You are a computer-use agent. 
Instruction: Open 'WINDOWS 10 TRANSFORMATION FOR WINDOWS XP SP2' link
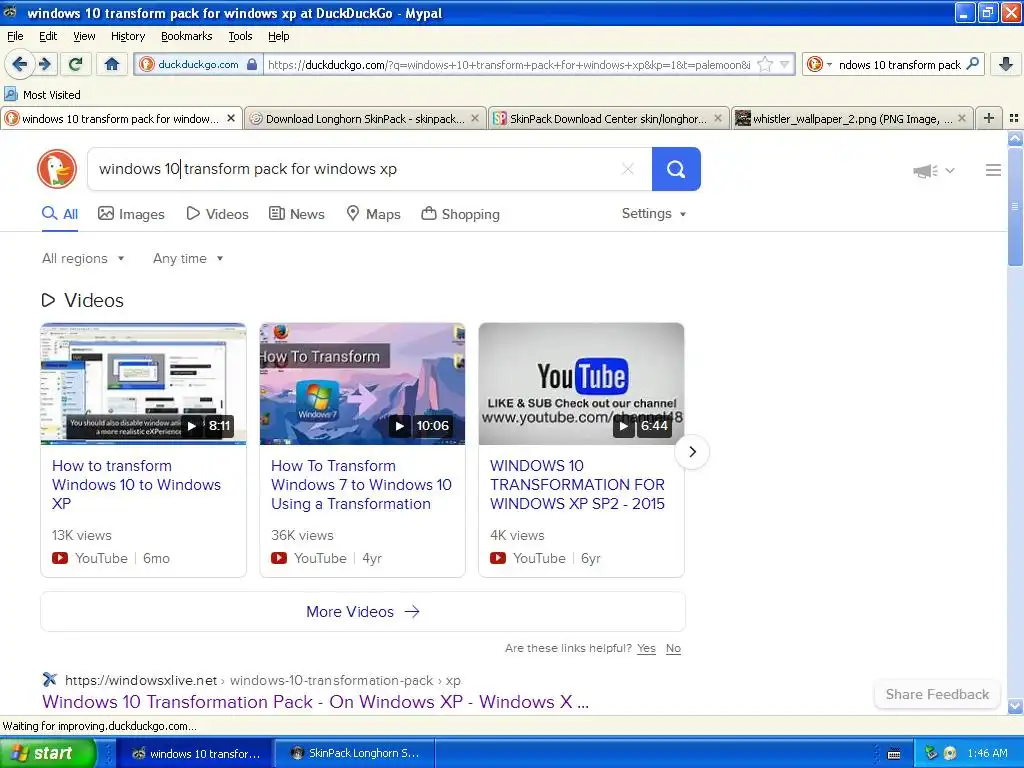coord(577,485)
